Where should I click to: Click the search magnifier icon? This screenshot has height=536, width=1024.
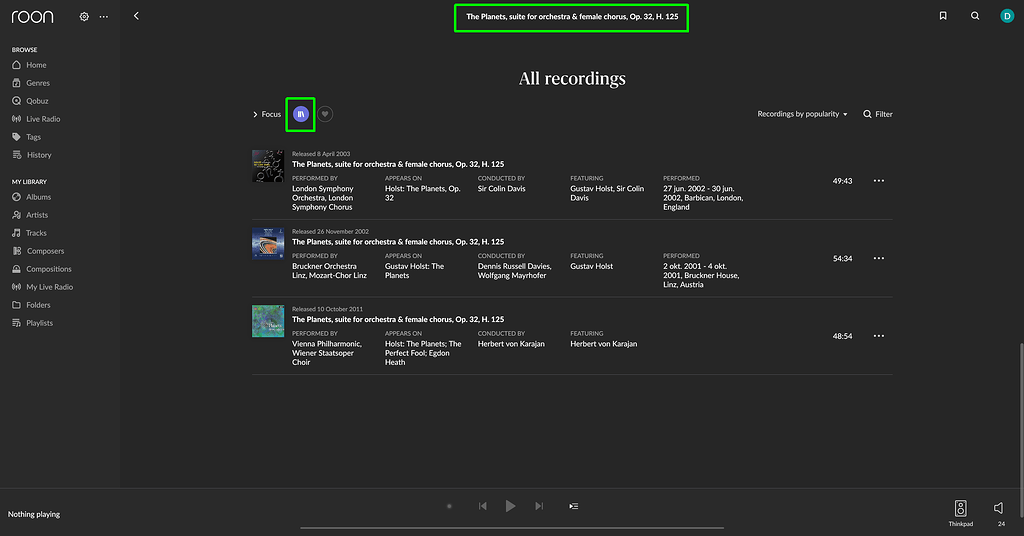[x=975, y=16]
